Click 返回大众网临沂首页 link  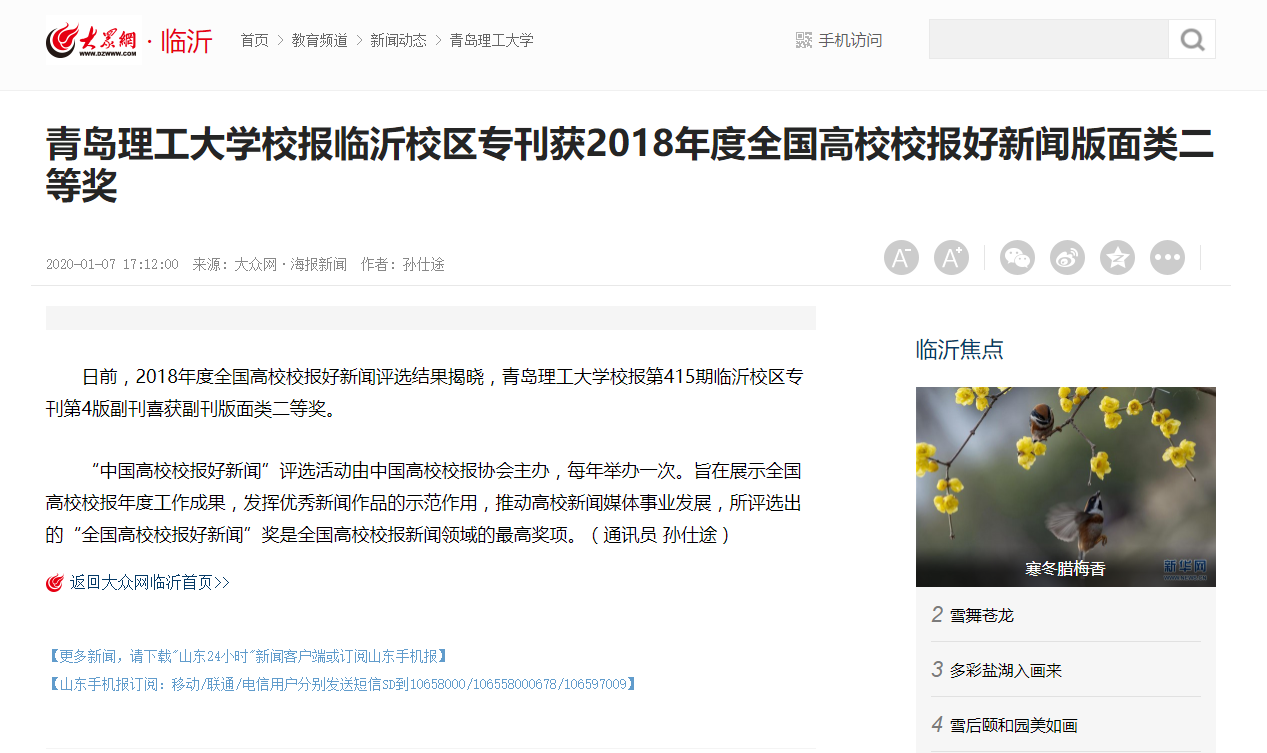pos(149,582)
